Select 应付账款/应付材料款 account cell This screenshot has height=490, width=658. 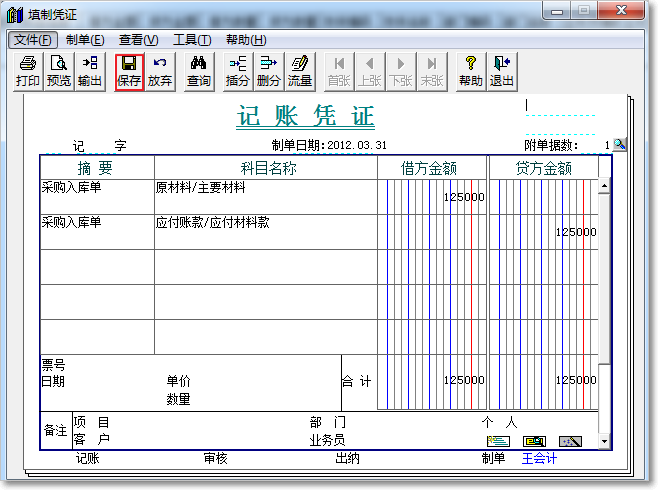(x=266, y=232)
